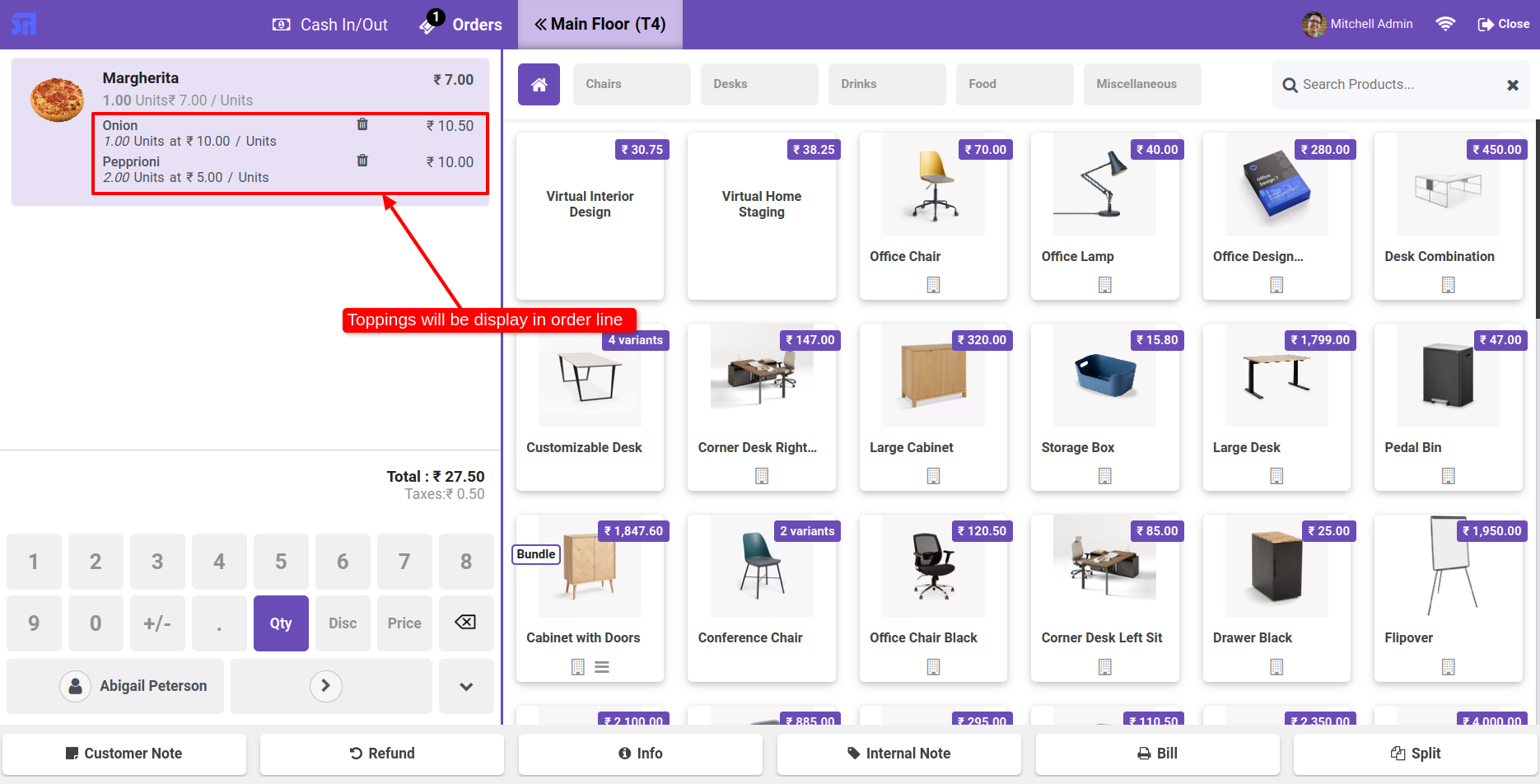Close the point of sale session
This screenshot has height=784, width=1540.
pos(1504,24)
